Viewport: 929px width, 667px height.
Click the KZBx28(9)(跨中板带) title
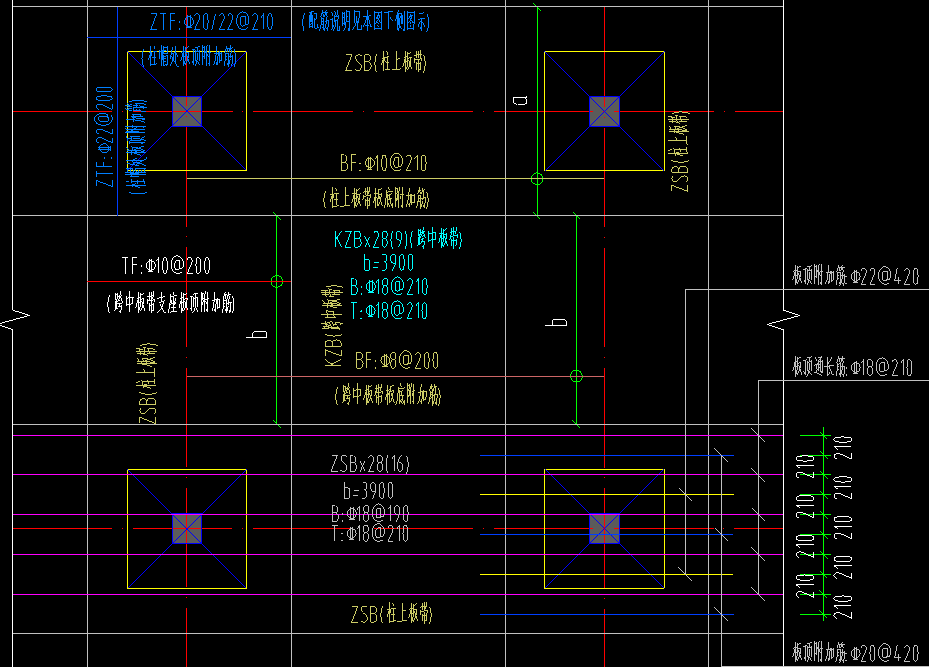pos(398,239)
